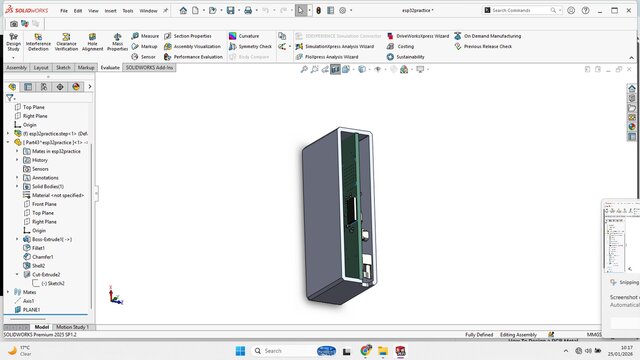Launch Hole Alignment check
This screenshot has height=360, width=640.
pyautogui.click(x=93, y=42)
